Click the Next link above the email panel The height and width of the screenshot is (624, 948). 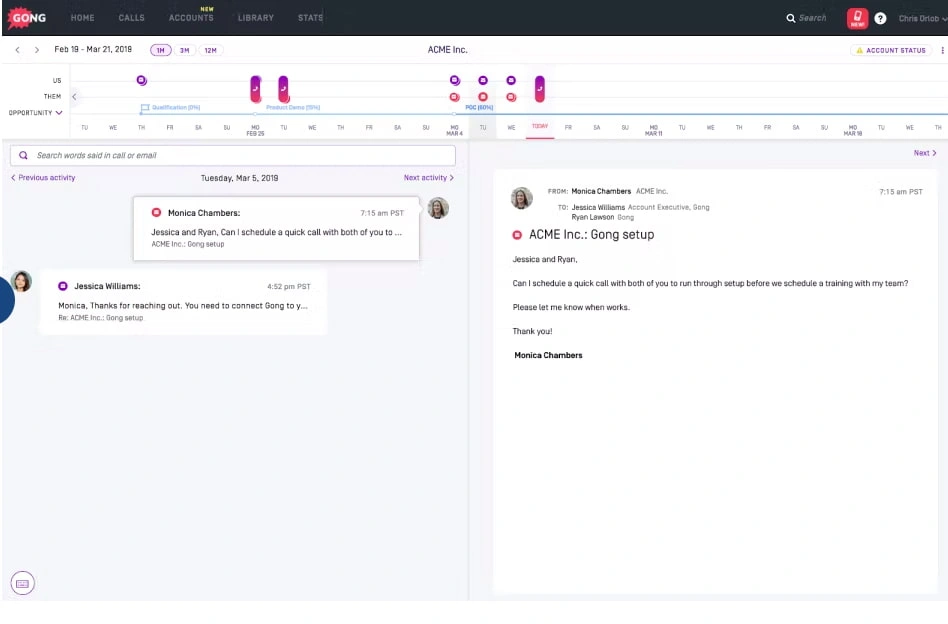coord(925,153)
